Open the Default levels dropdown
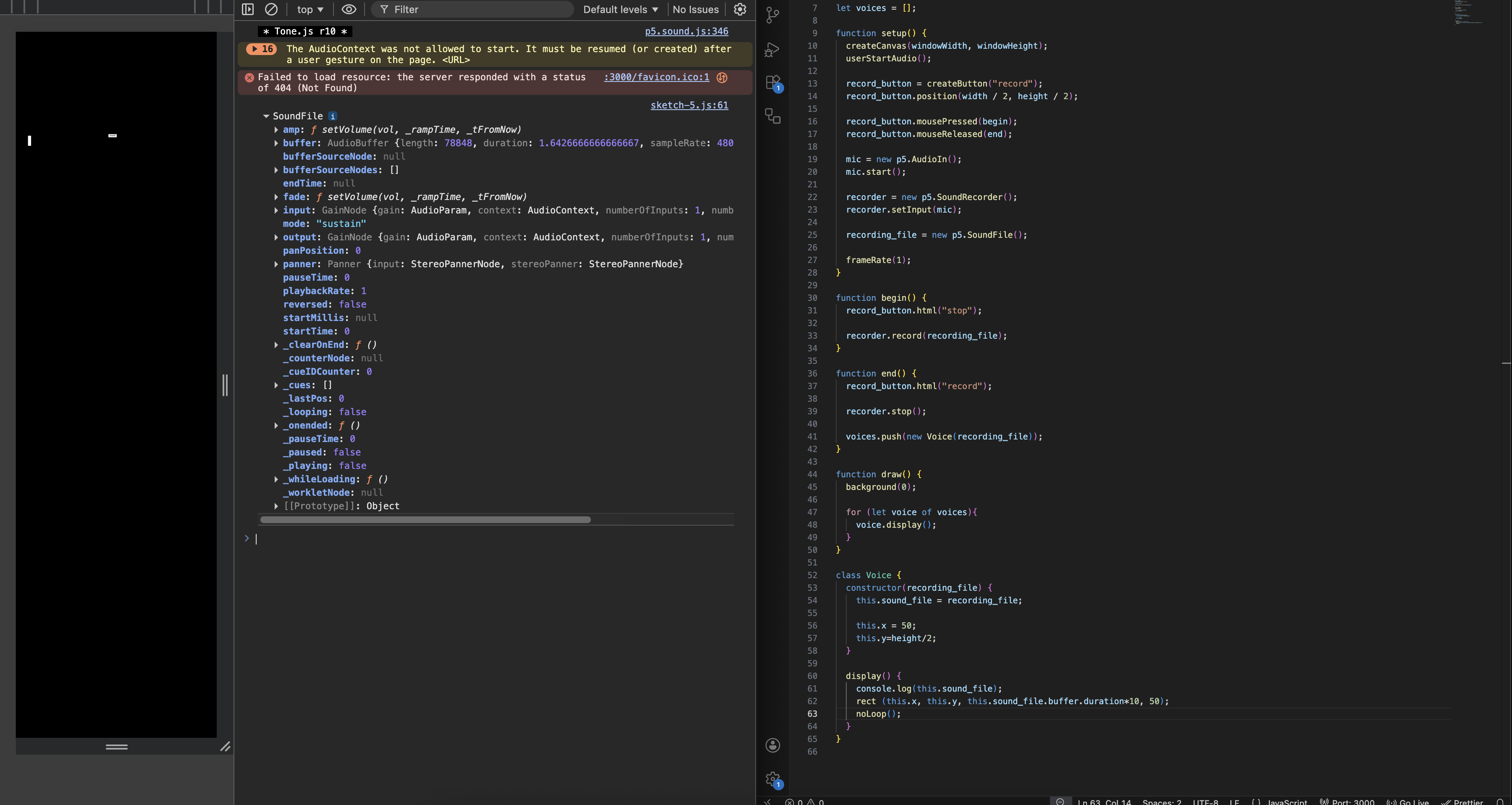The image size is (1512, 805). coord(620,9)
